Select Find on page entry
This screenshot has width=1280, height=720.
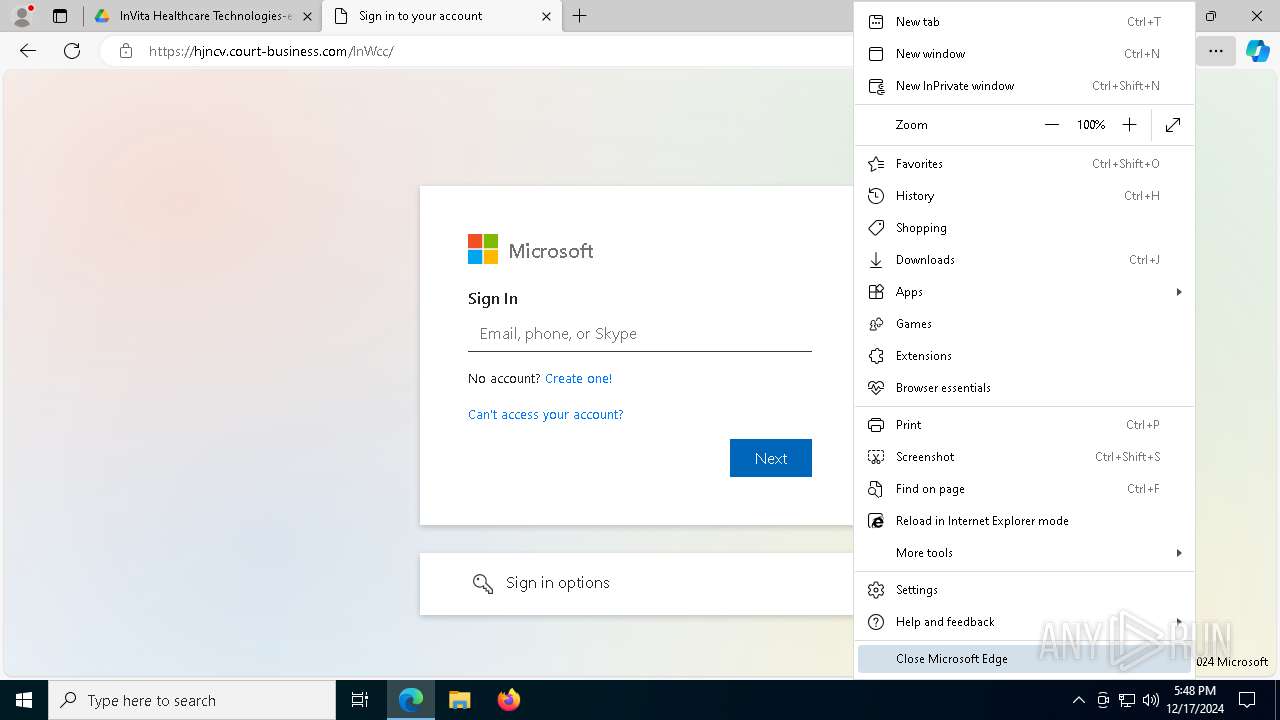(1025, 489)
